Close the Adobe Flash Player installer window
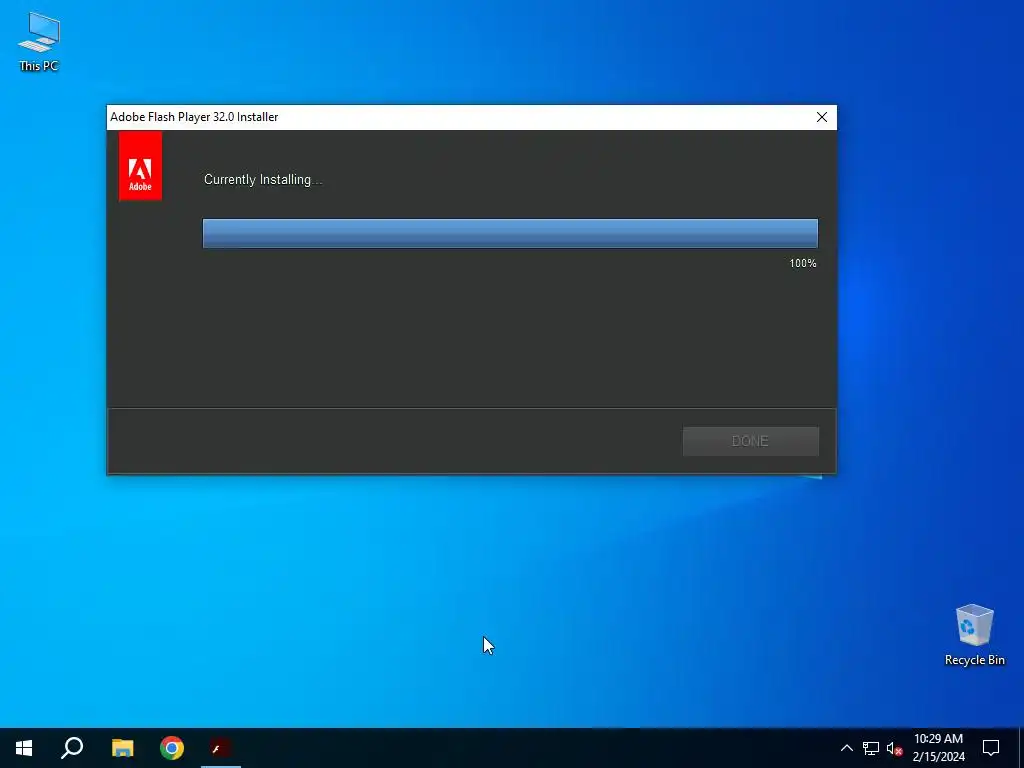 point(822,117)
